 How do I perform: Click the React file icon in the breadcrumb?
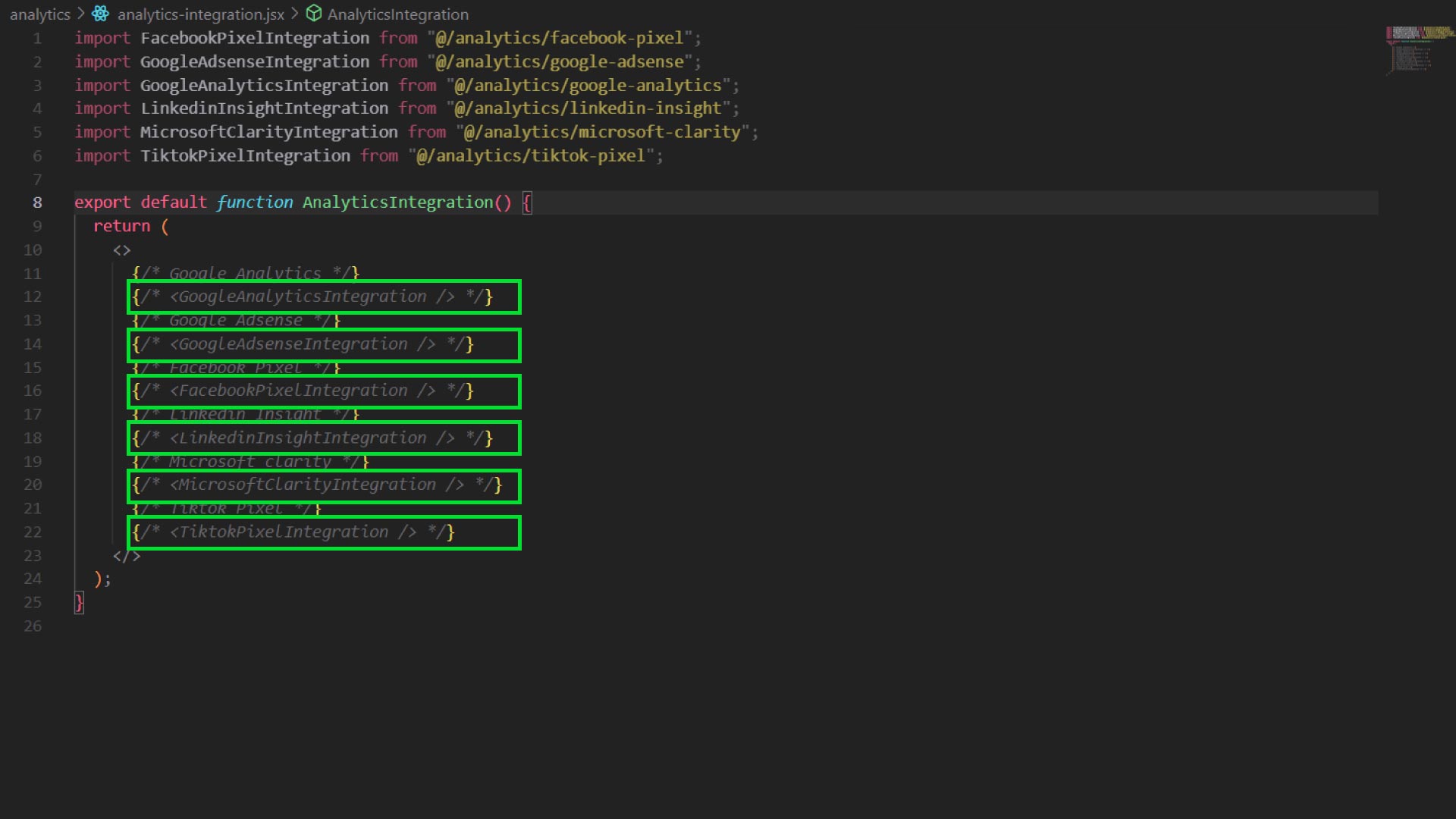[x=99, y=14]
